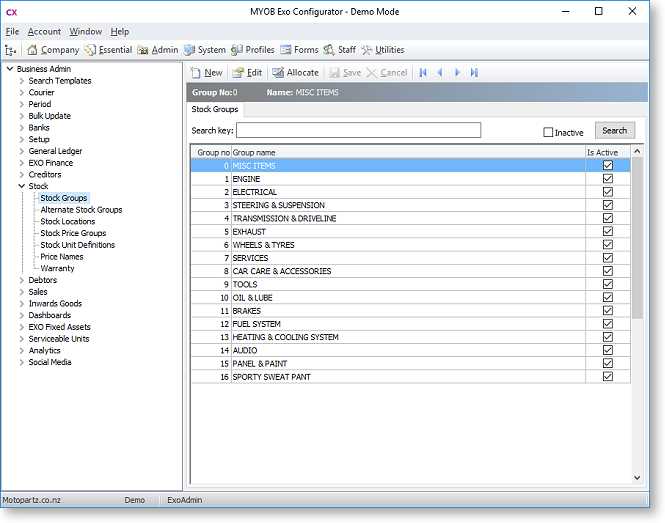Viewport: 665px width, 523px height.
Task: Open the Staff section icon
Action: coord(329,50)
